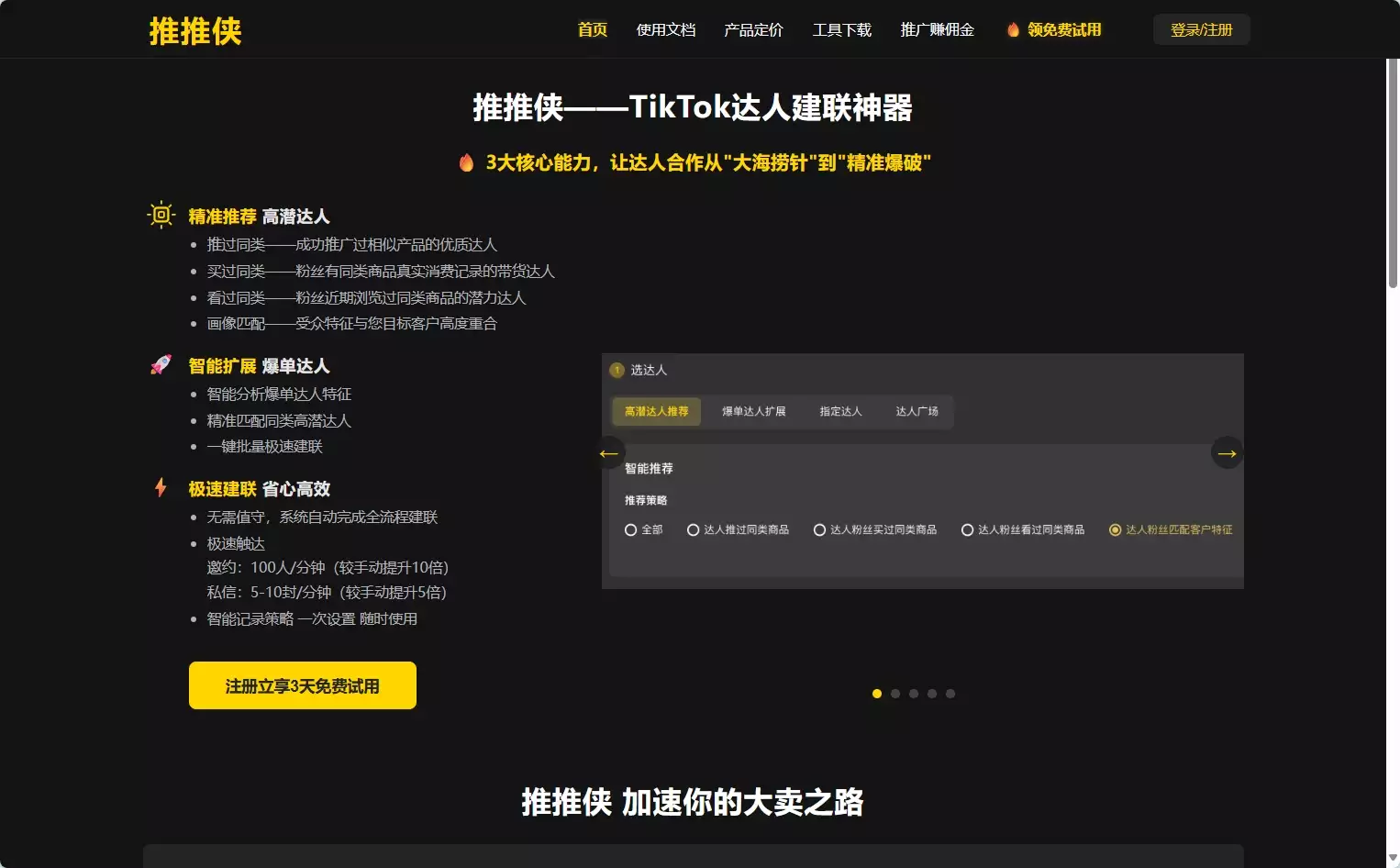
Task: Open the 使用文档 nav item
Action: (x=666, y=29)
